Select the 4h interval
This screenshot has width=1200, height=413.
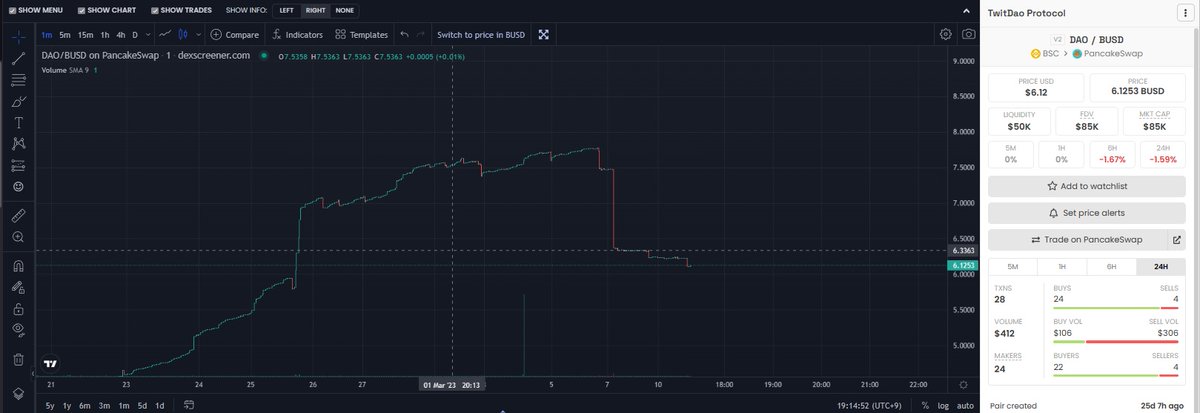pyautogui.click(x=121, y=34)
